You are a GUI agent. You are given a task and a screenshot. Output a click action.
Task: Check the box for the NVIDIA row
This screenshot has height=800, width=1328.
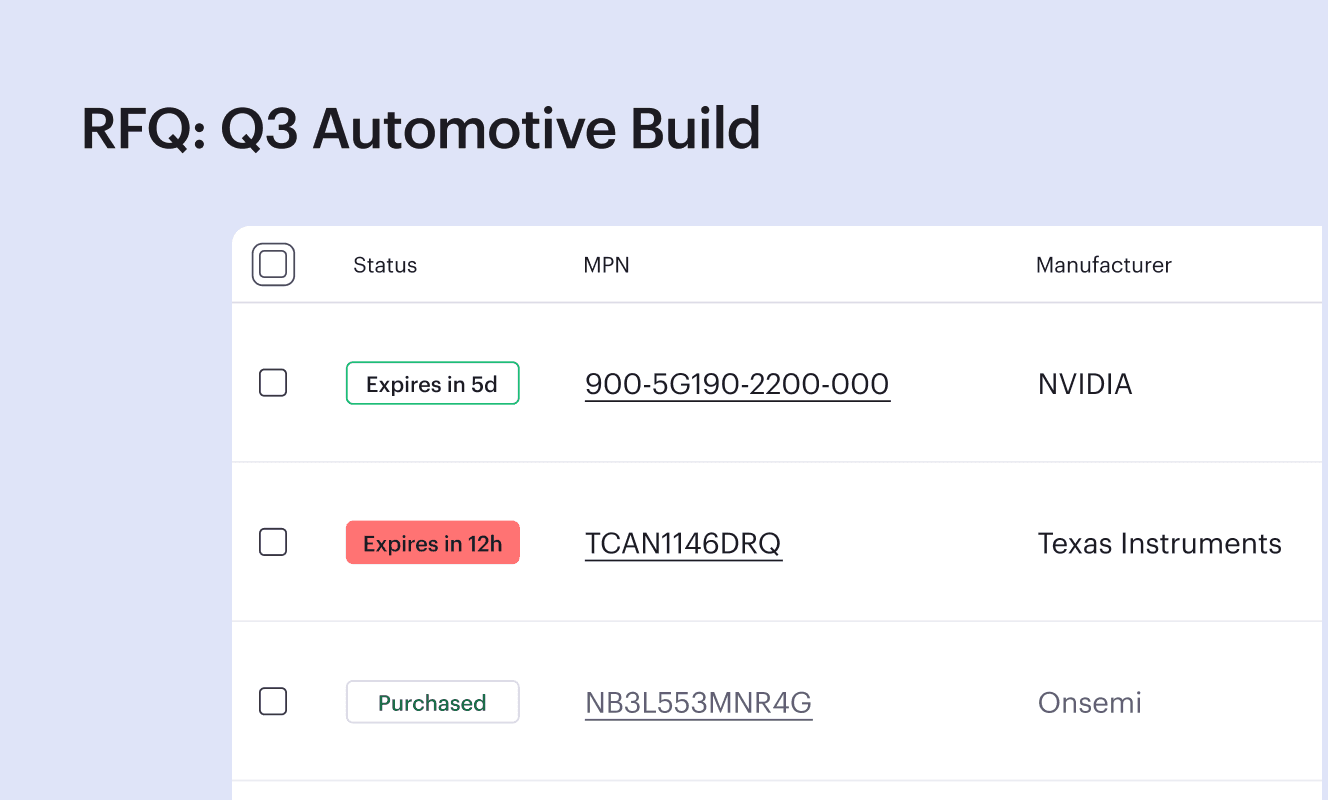[273, 383]
